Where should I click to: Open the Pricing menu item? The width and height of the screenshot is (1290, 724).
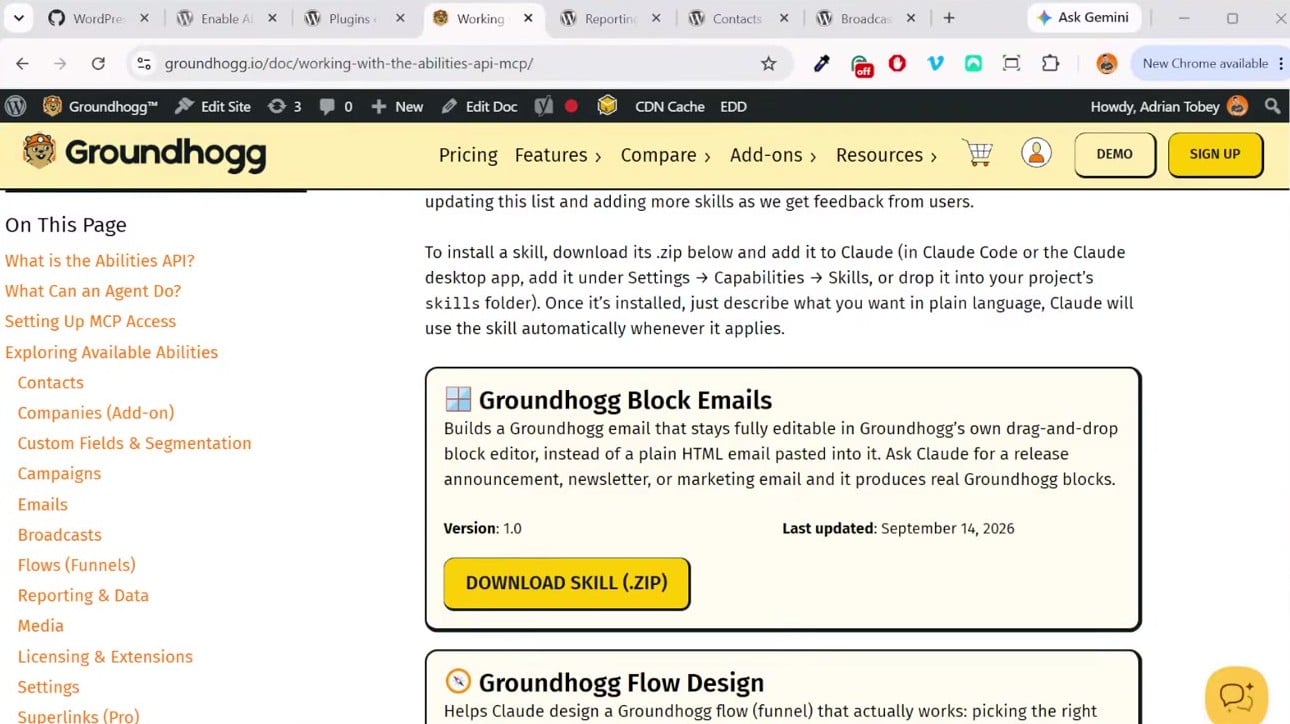[x=468, y=155]
